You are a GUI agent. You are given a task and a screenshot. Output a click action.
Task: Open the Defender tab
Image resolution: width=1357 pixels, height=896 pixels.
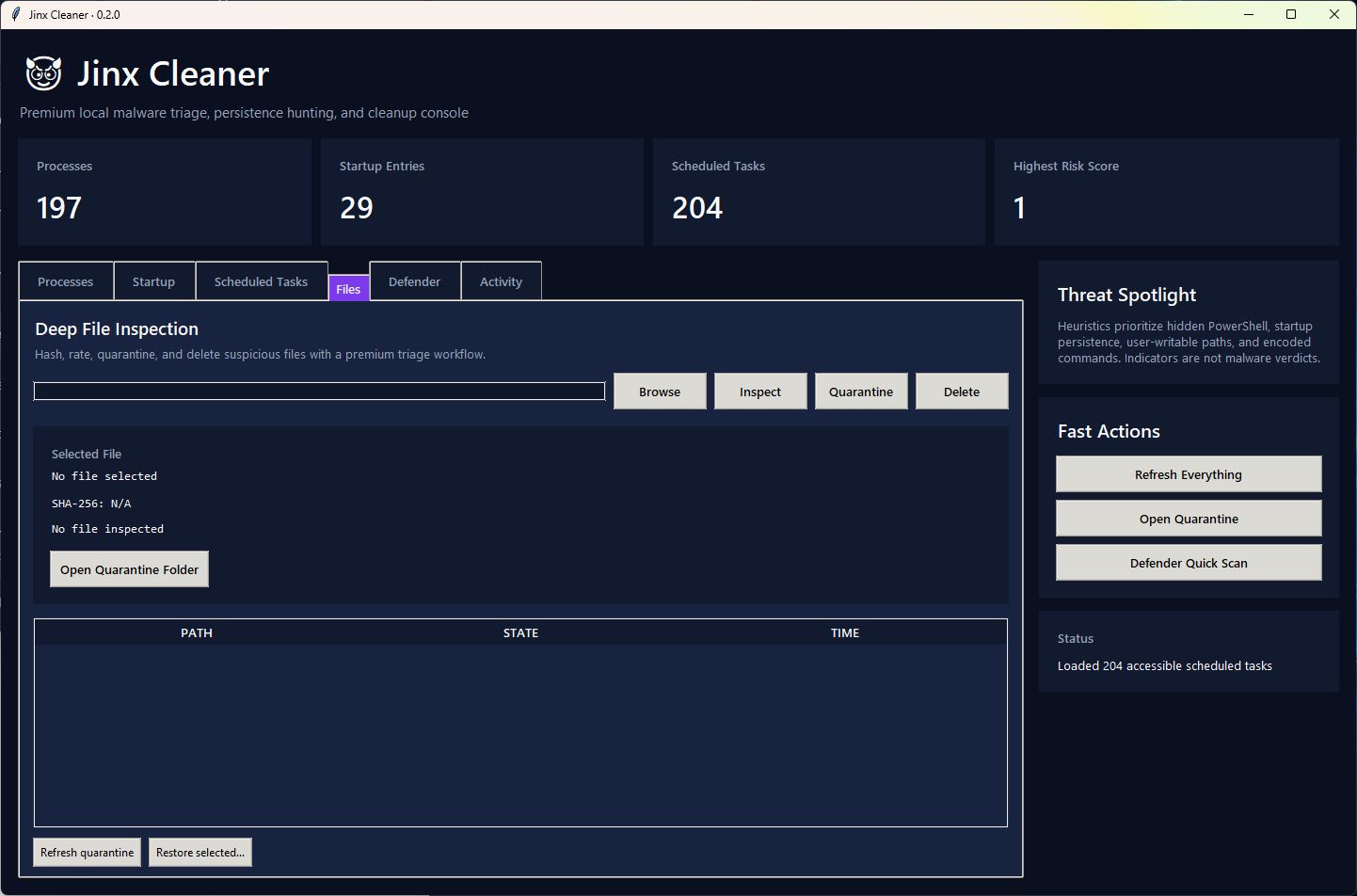pyautogui.click(x=414, y=281)
